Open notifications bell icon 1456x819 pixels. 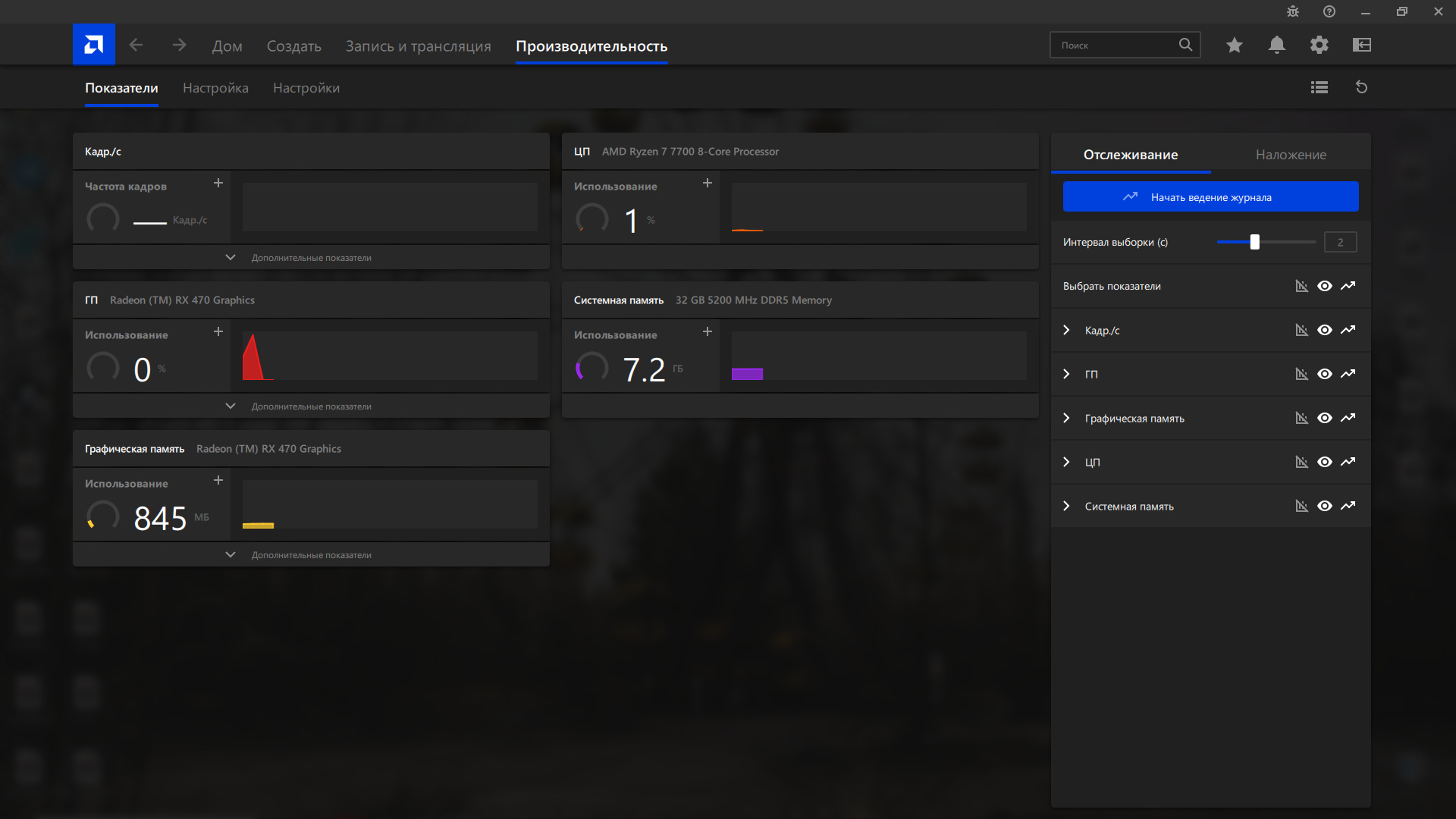tap(1276, 45)
